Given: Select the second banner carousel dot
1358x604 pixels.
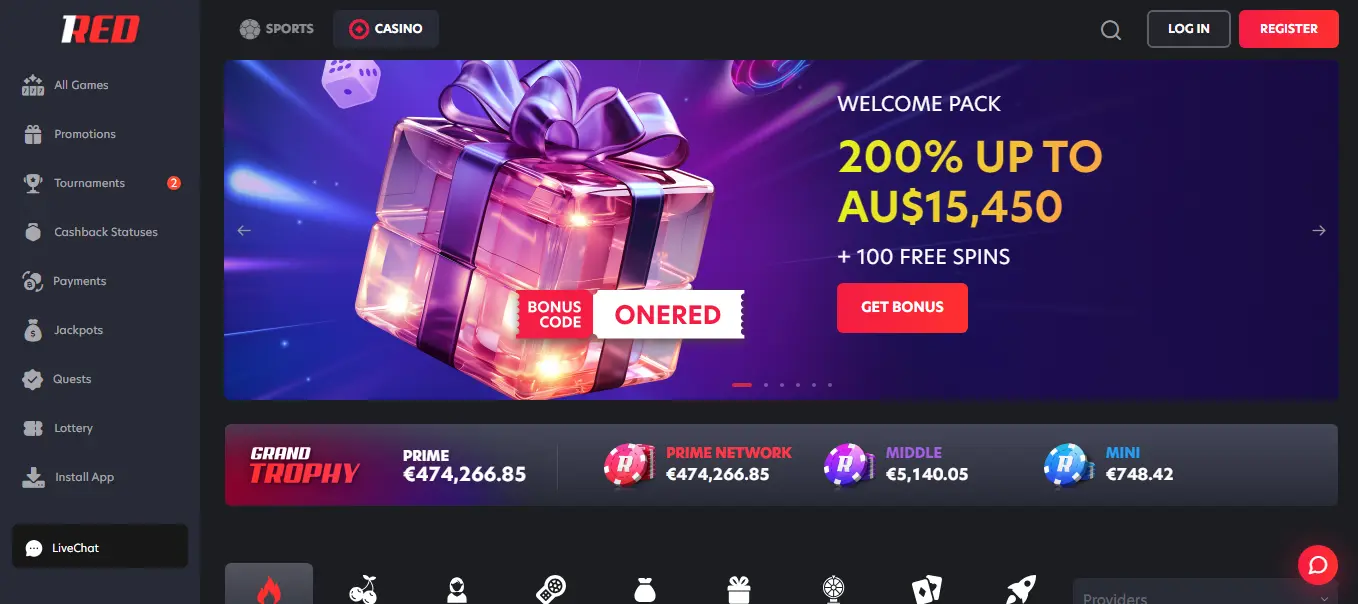Looking at the screenshot, I should pyautogui.click(x=766, y=385).
